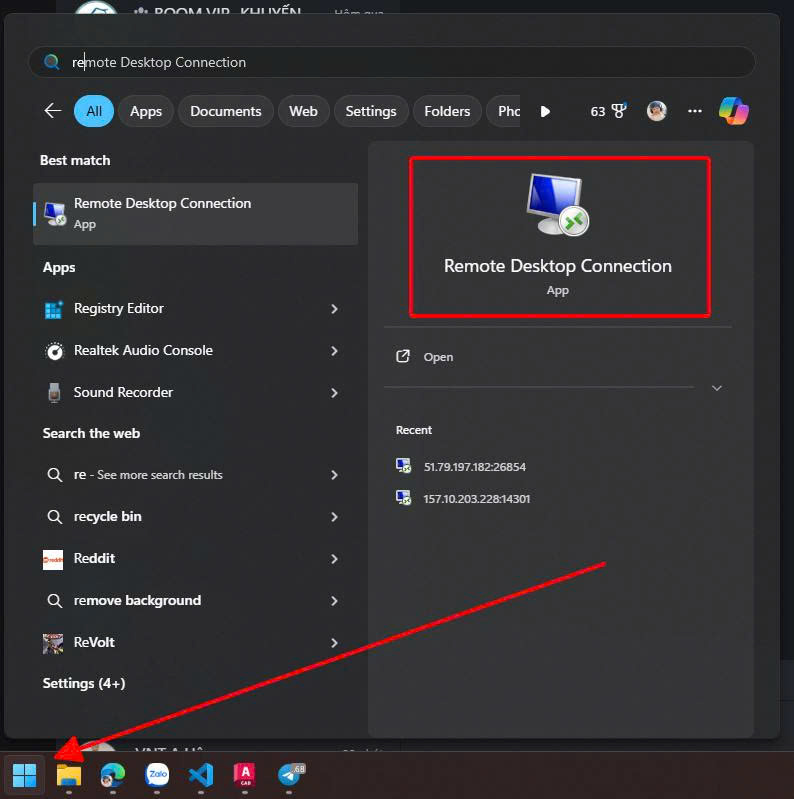Go back with the left arrow icon

tap(53, 111)
